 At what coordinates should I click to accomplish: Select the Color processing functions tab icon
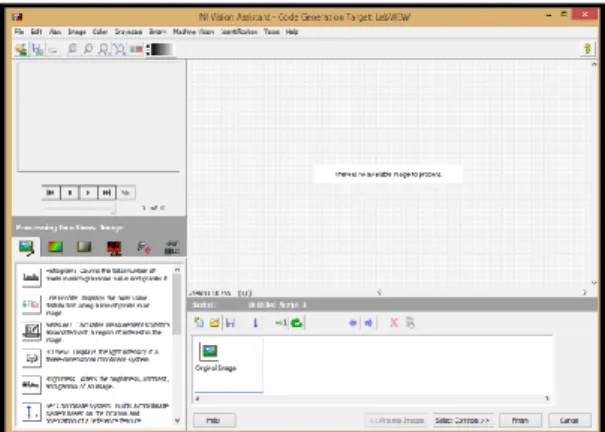pos(55,247)
